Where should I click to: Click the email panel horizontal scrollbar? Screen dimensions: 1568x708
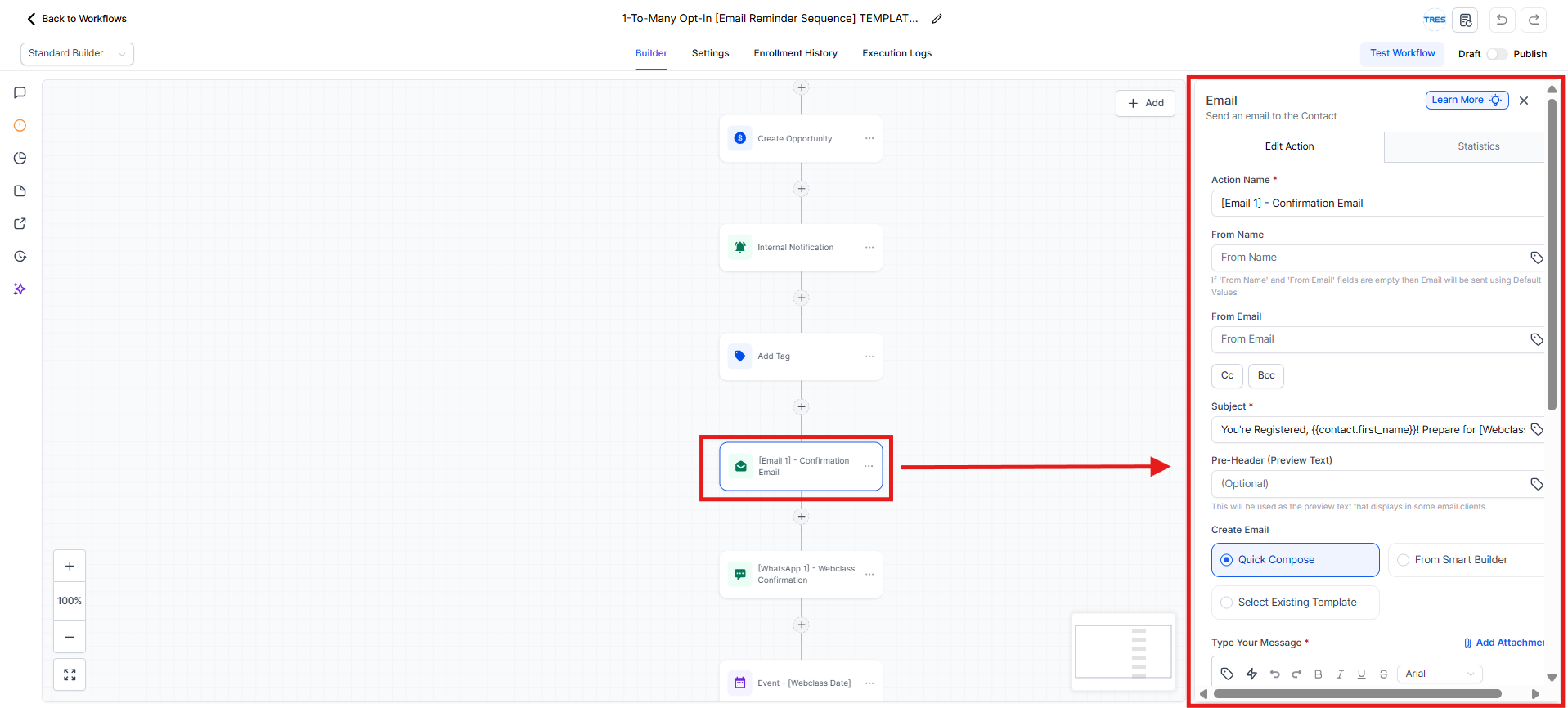pyautogui.click(x=1357, y=694)
